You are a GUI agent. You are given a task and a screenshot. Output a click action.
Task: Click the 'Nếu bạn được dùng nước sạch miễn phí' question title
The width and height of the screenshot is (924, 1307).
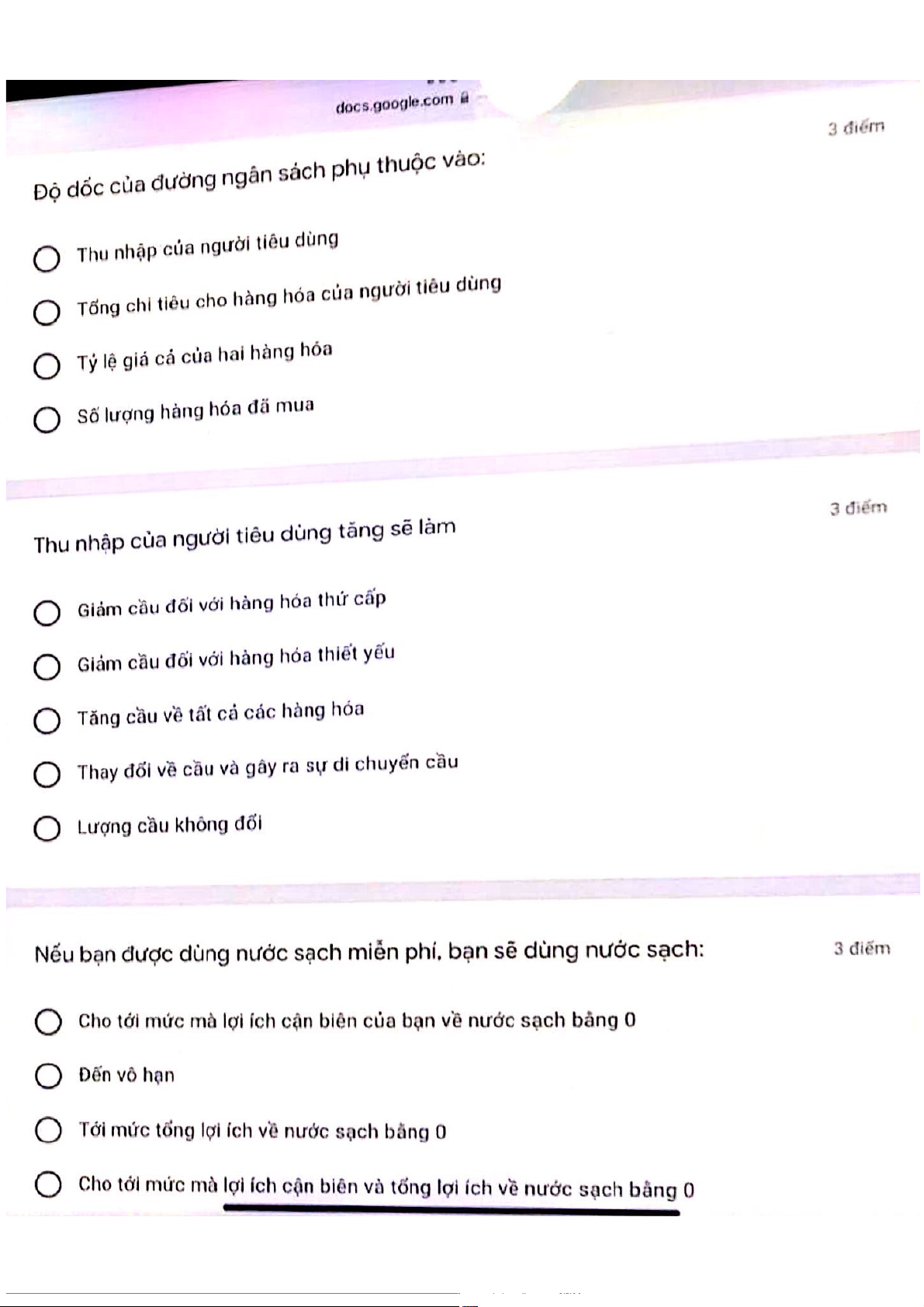click(369, 952)
